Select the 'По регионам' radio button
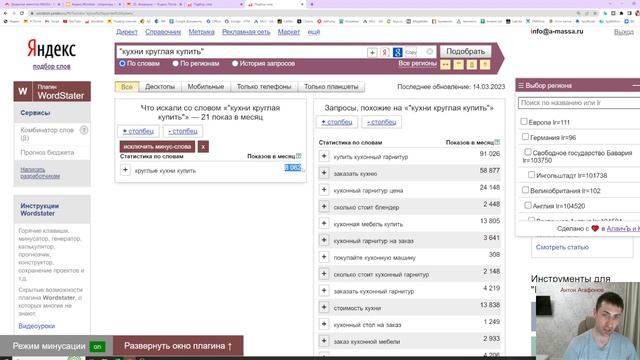 [176, 63]
